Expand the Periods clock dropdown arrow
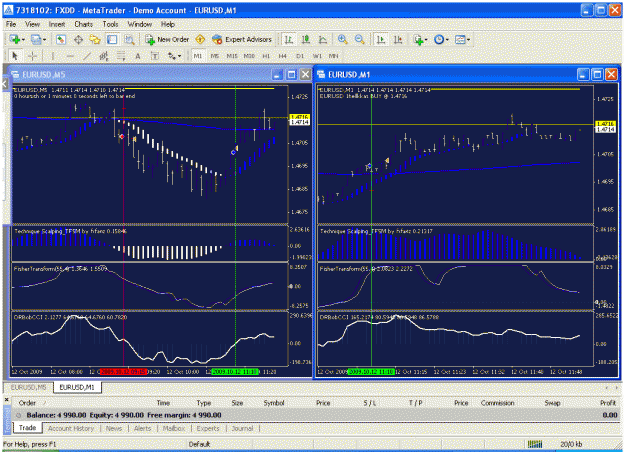The width and height of the screenshot is (625, 452). (447, 40)
